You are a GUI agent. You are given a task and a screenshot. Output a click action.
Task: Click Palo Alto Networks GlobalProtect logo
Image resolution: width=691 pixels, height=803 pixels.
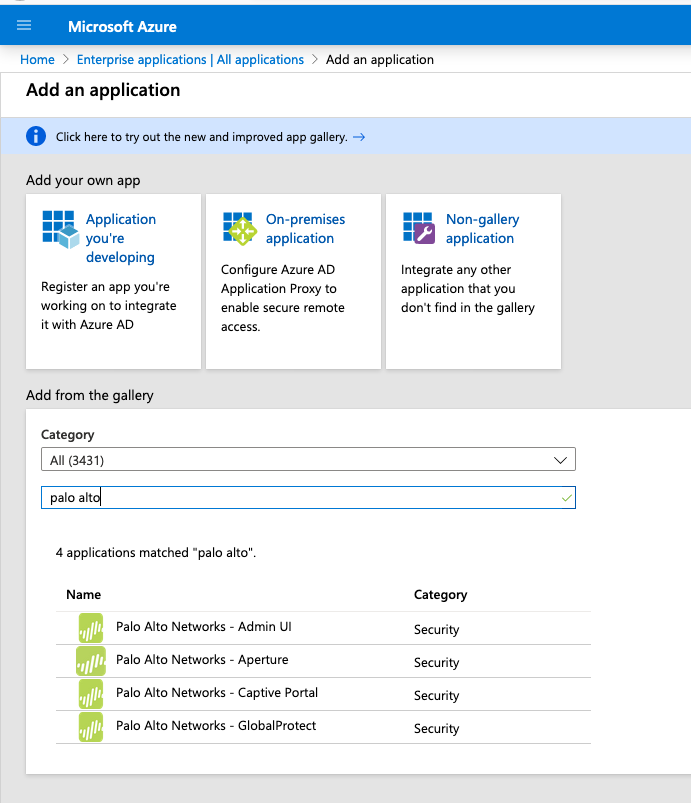tap(91, 727)
